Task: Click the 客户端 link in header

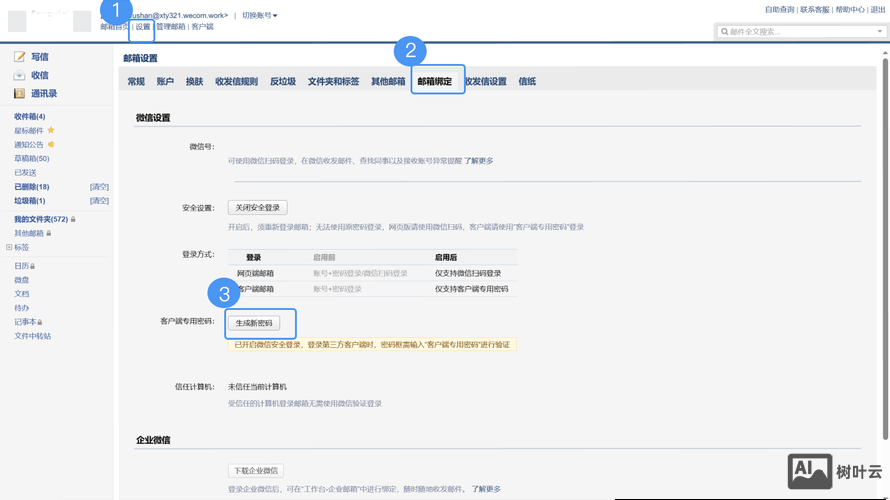Action: [x=202, y=27]
